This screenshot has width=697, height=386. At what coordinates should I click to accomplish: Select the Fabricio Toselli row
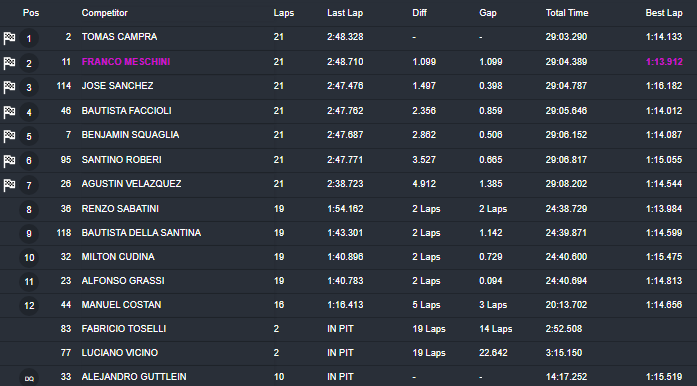tap(348, 329)
